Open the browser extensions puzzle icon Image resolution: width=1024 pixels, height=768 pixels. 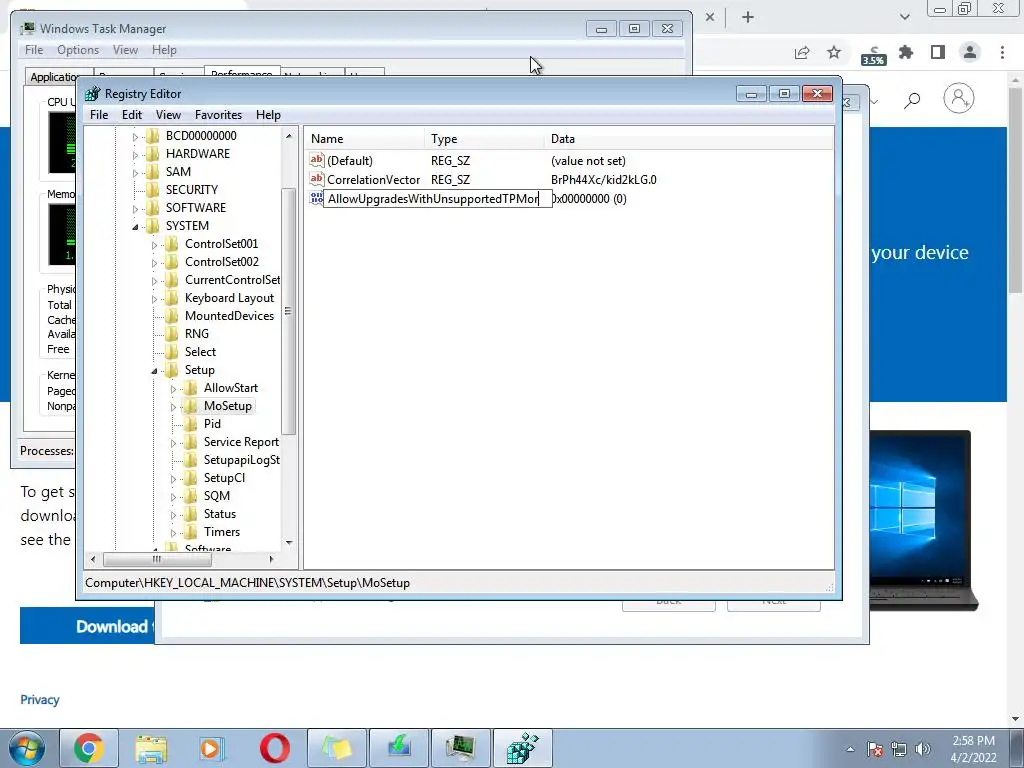coord(906,53)
